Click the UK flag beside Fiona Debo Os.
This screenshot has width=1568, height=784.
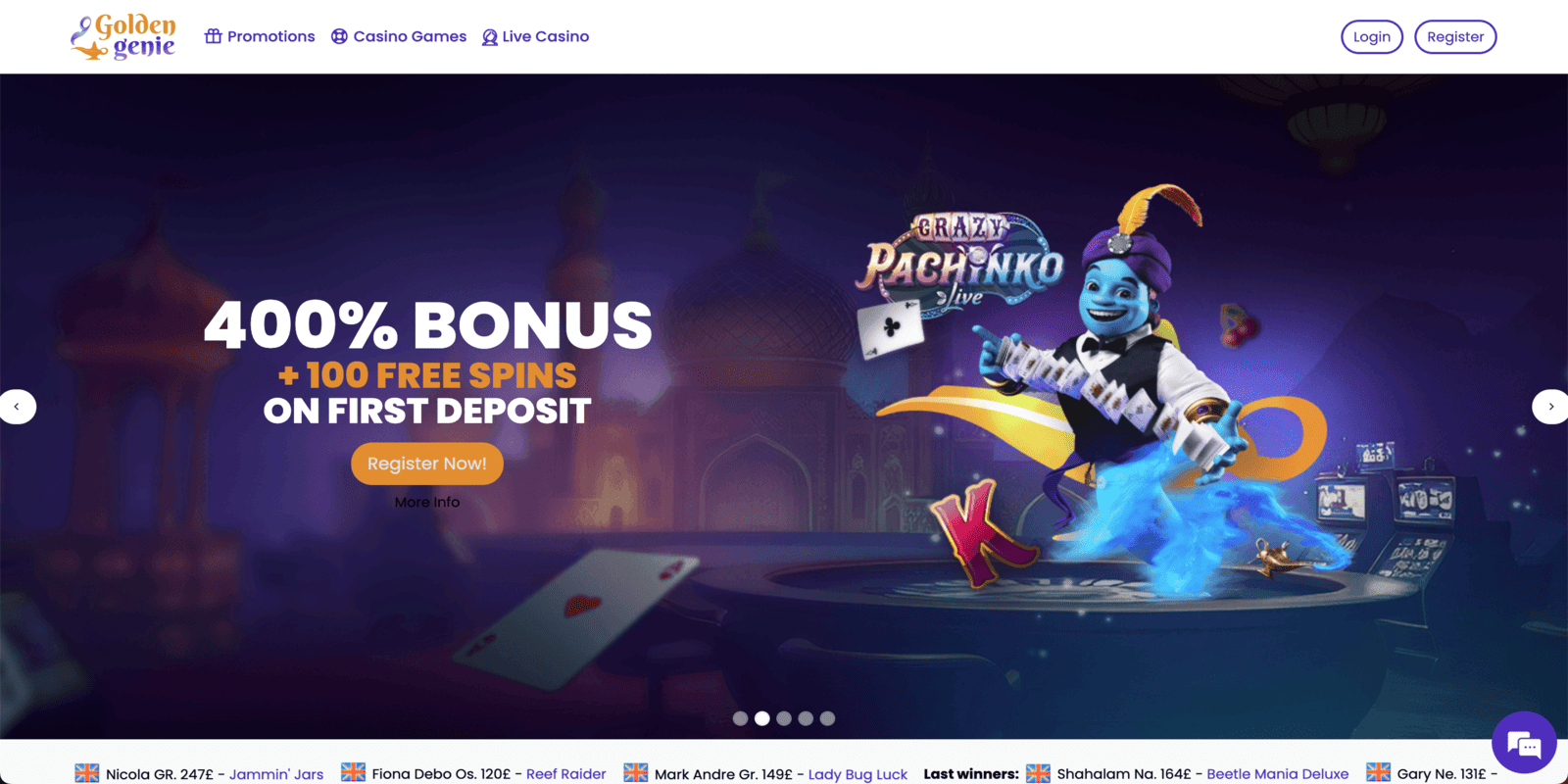tap(353, 773)
